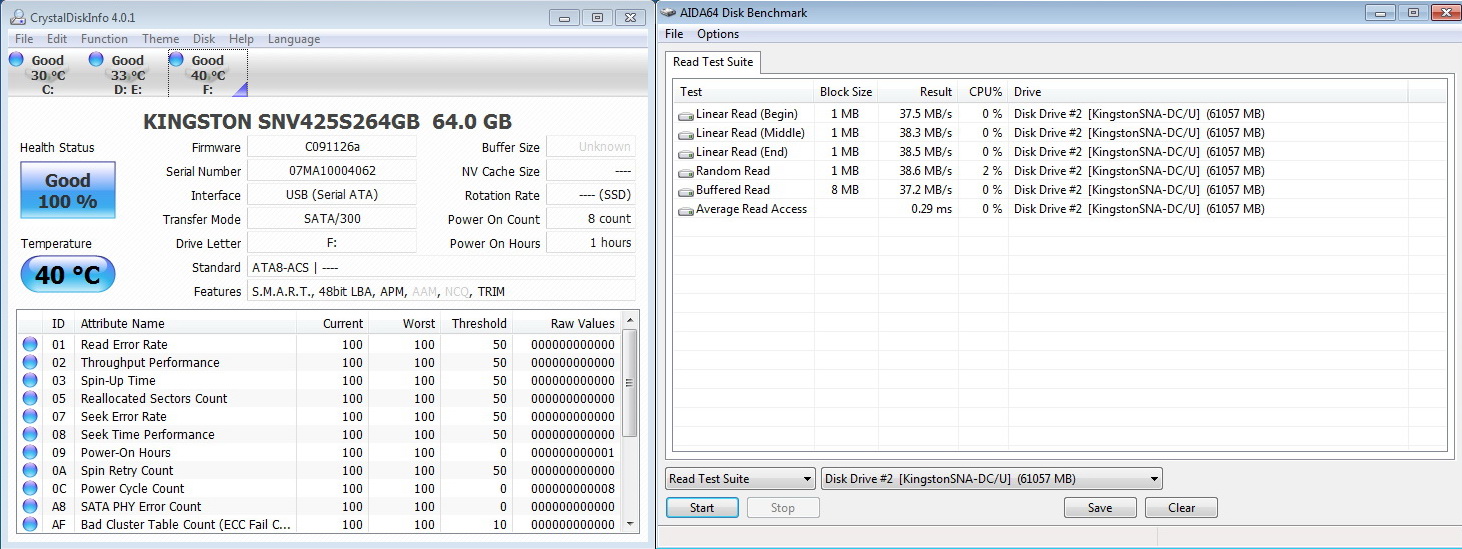Screen dimensions: 1462x549
Task: Click scrollbar down arrow in attribute list
Action: pyautogui.click(x=630, y=524)
